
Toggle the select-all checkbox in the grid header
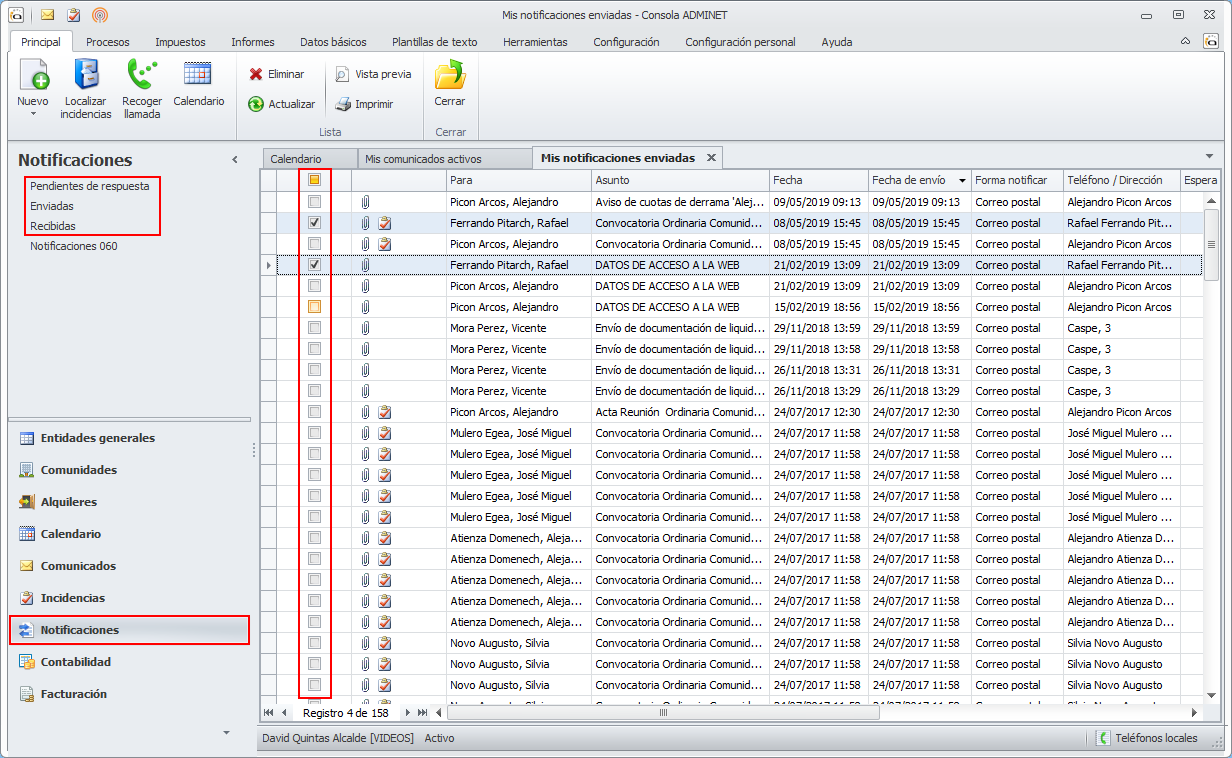pos(314,180)
